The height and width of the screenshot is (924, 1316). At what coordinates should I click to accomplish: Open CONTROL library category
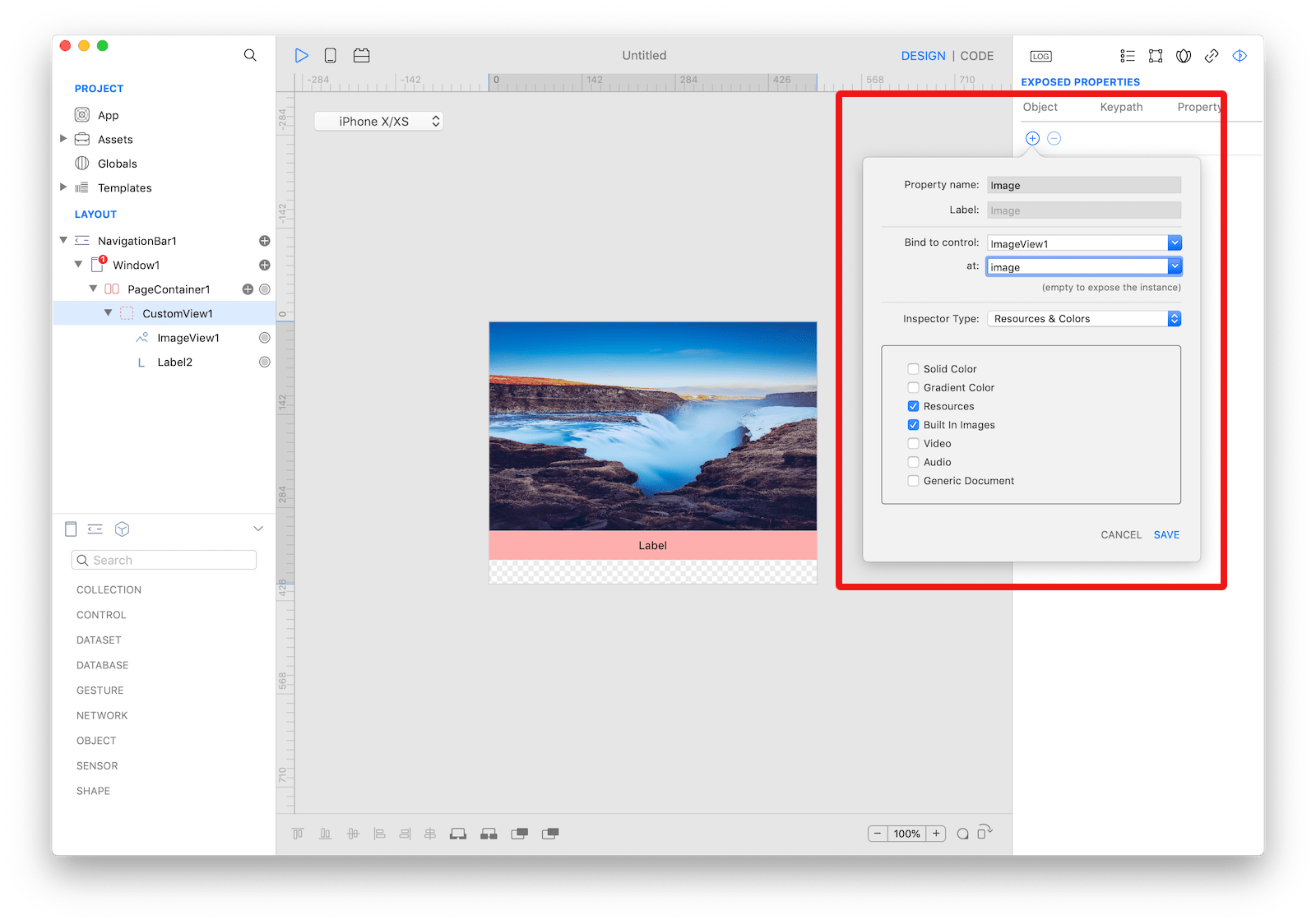coord(101,615)
